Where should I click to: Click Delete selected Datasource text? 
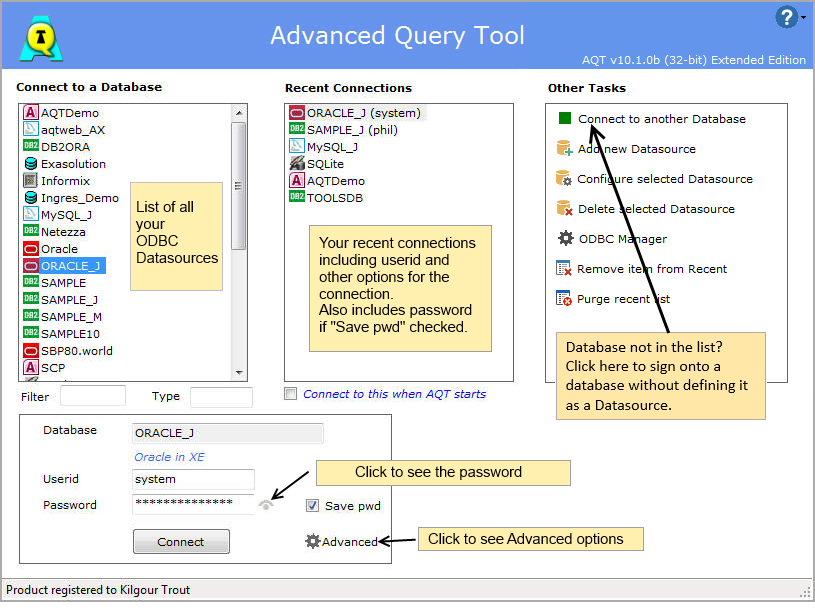(656, 209)
